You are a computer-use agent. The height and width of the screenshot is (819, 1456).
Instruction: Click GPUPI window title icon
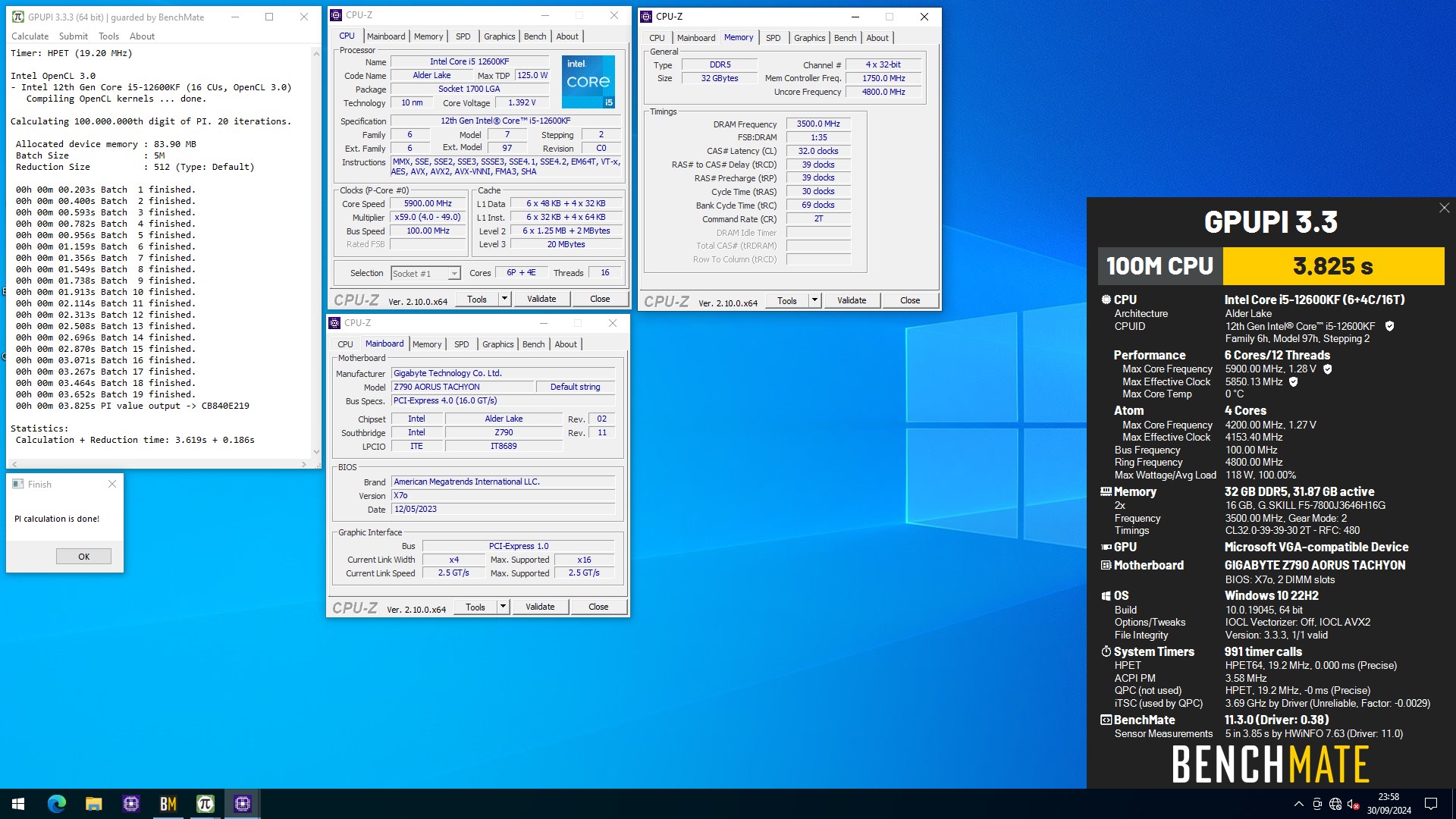(17, 17)
